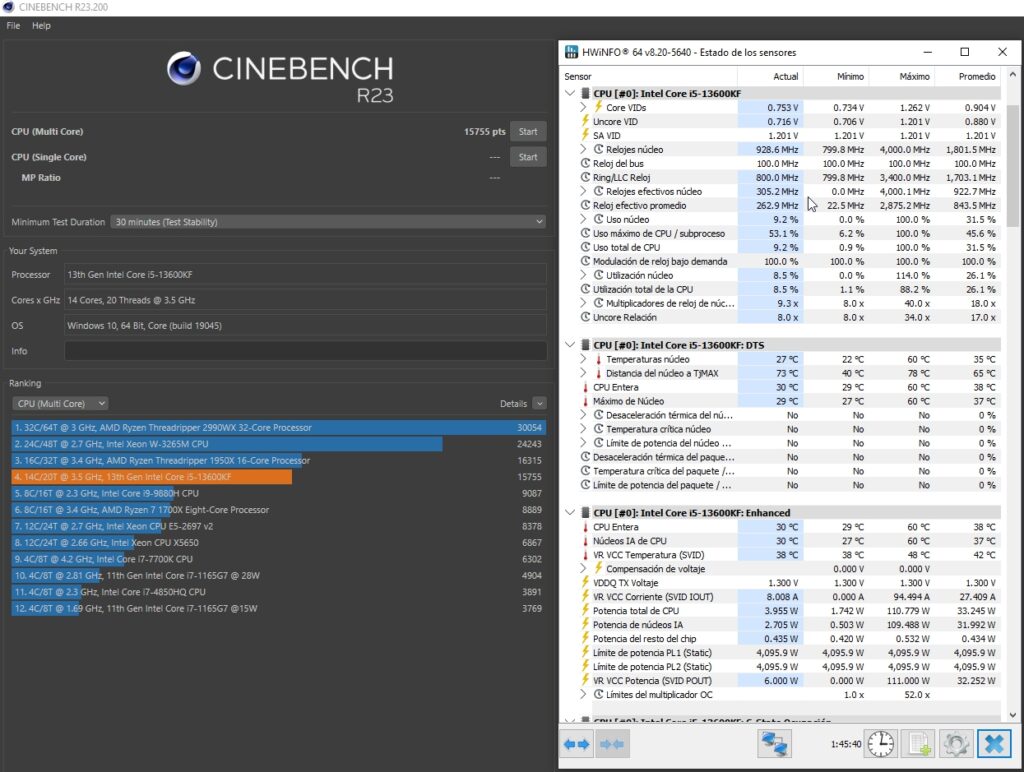Screen dimensions: 1024x772
Task: Open the Details dropdown in Ranking
Action: pyautogui.click(x=540, y=403)
